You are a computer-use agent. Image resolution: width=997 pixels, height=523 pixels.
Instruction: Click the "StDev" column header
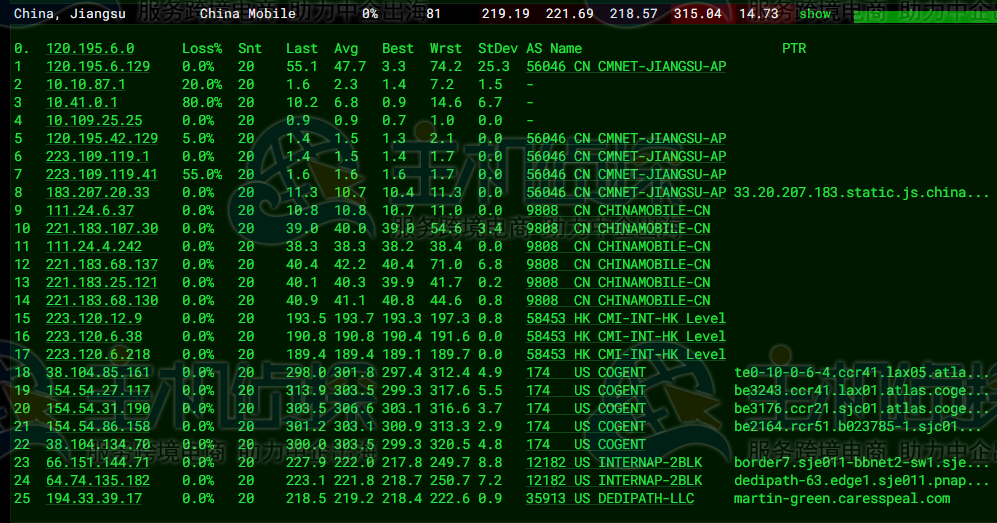tap(498, 48)
